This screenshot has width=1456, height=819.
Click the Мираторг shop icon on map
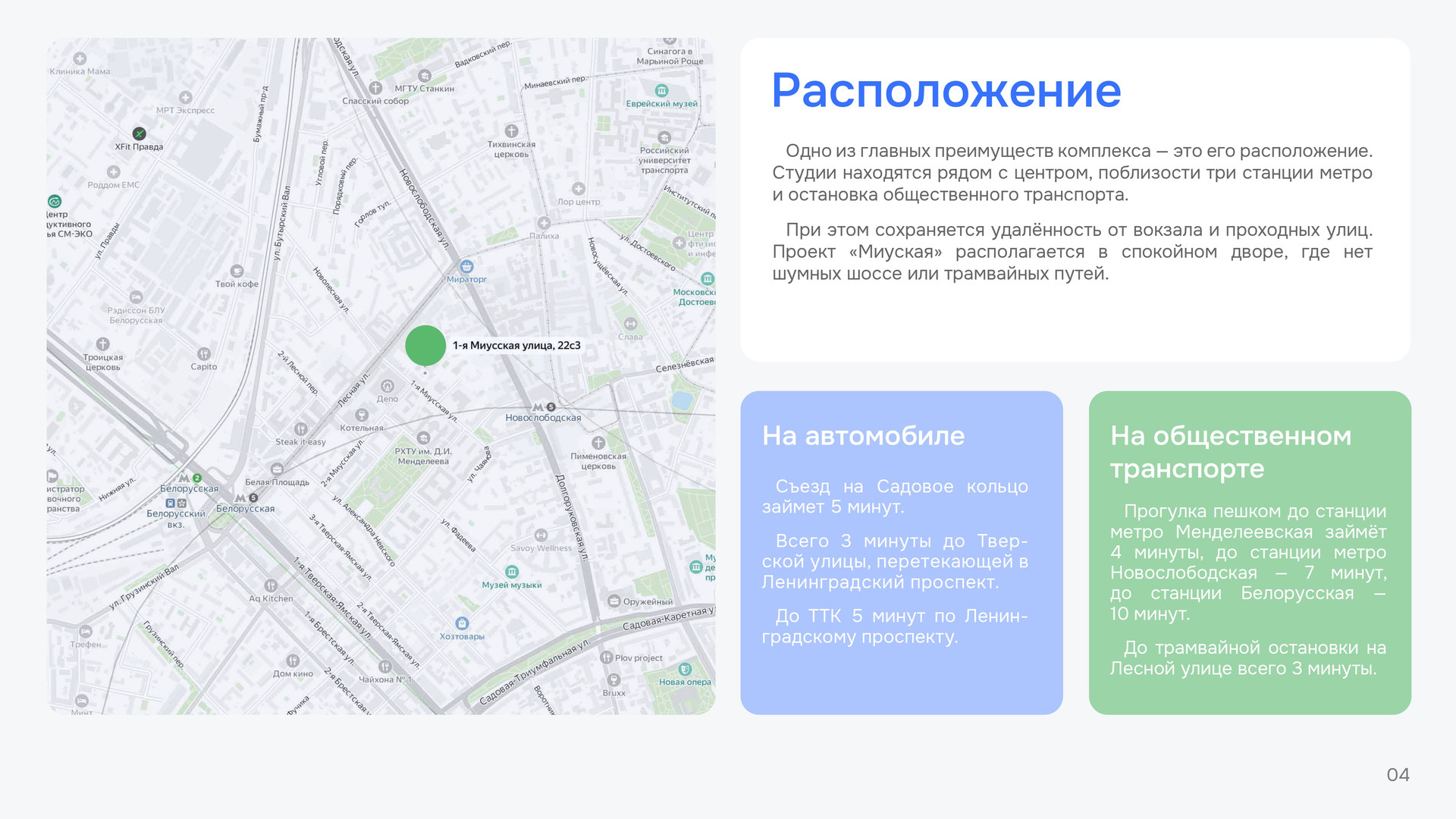coord(466,266)
